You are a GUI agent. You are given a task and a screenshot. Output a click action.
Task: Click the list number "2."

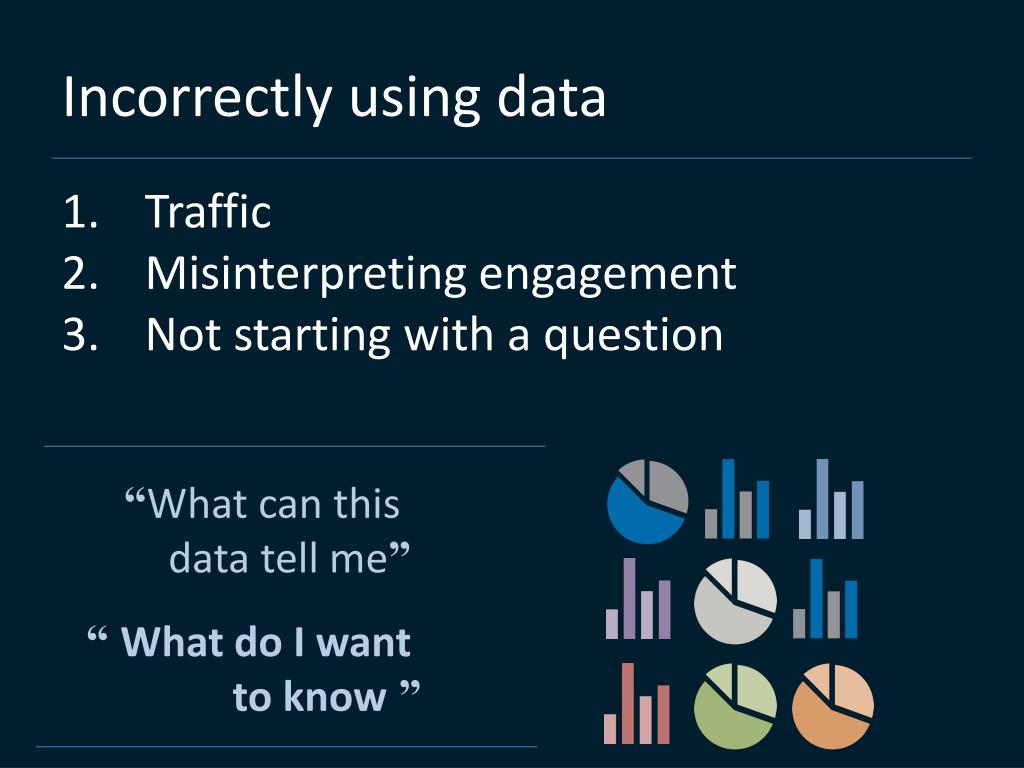click(80, 273)
